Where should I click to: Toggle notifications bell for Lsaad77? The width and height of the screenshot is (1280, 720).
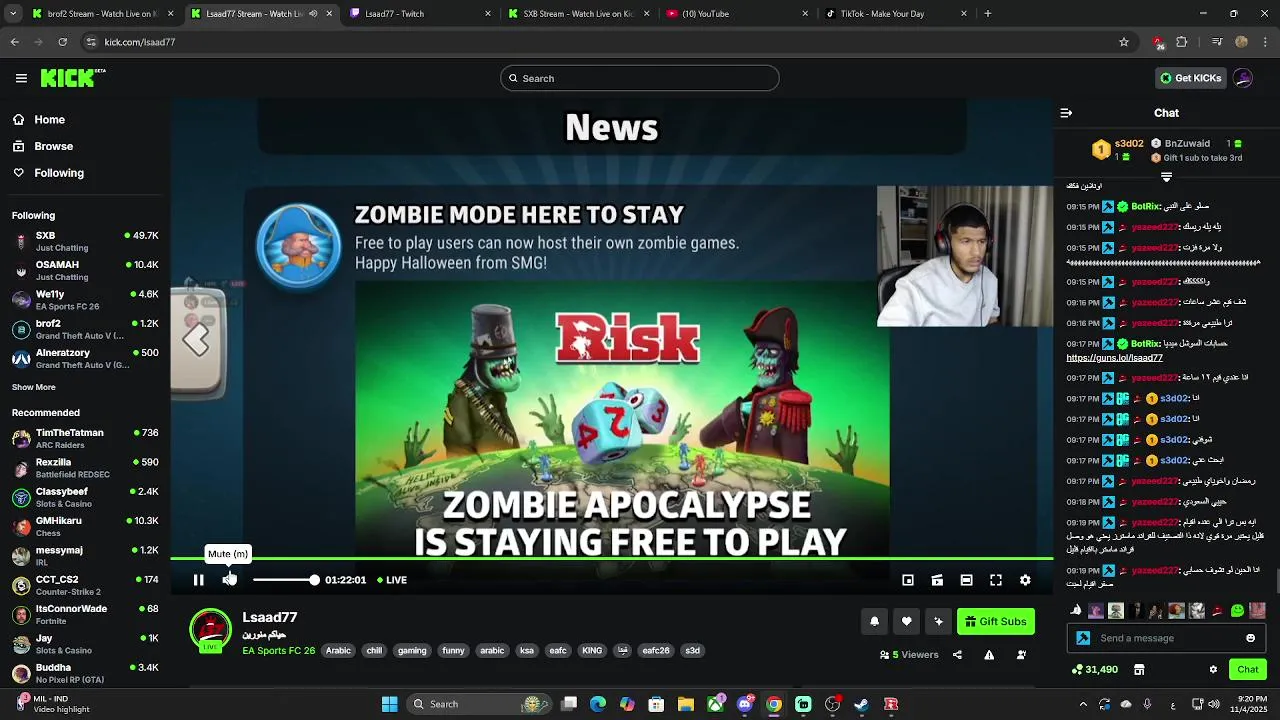tap(874, 621)
